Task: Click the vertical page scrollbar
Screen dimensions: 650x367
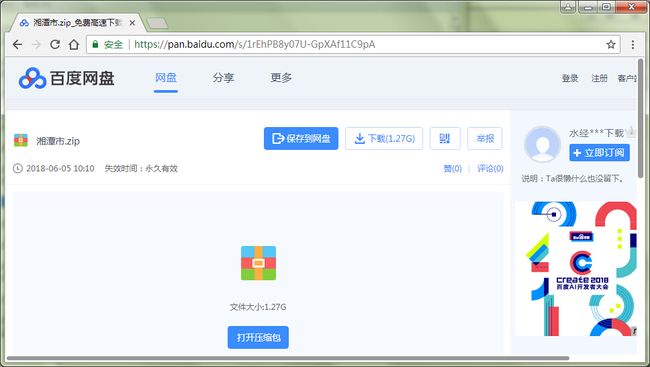Action: click(x=641, y=118)
